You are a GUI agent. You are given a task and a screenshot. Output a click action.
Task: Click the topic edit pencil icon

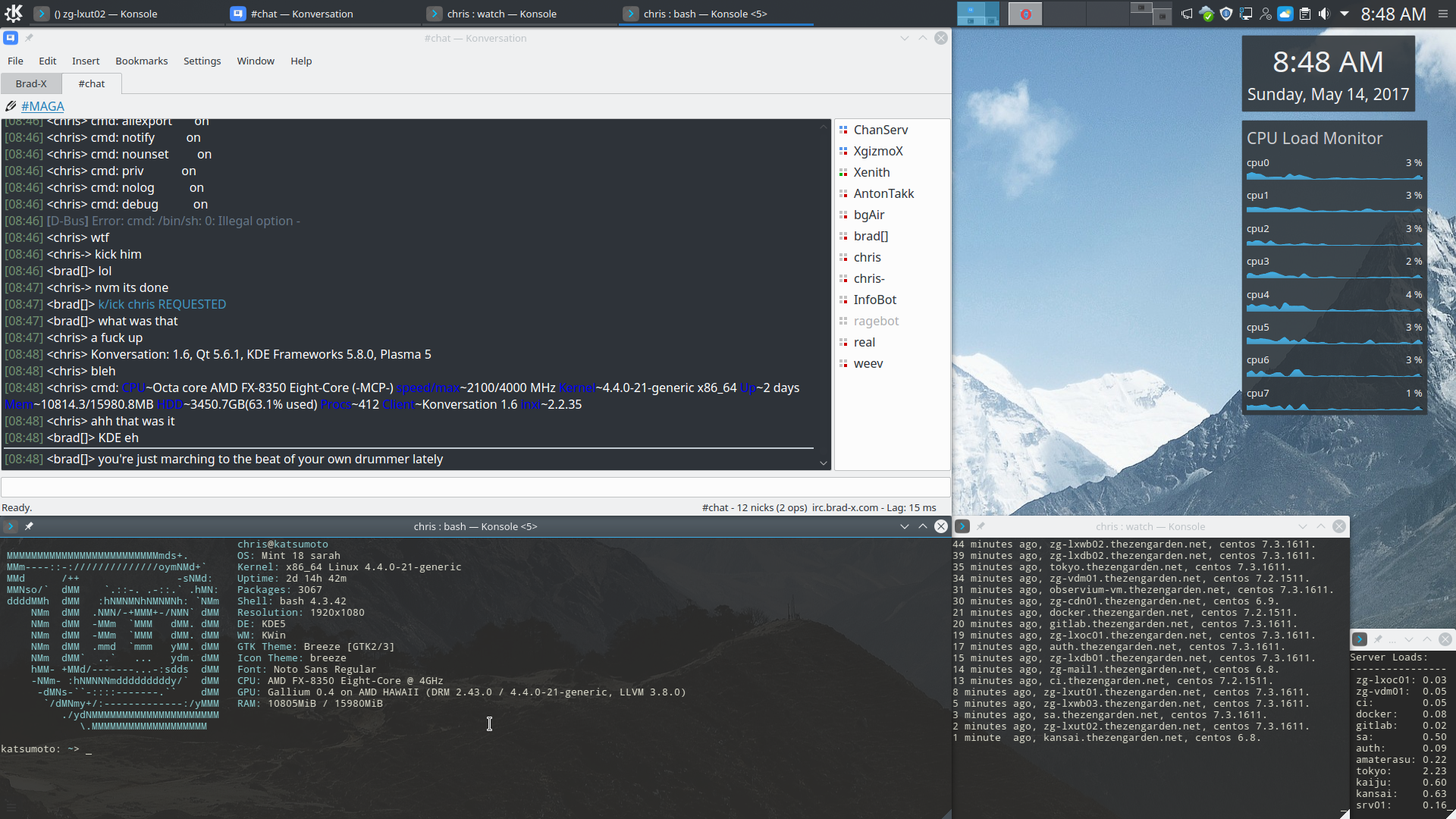pyautogui.click(x=11, y=106)
